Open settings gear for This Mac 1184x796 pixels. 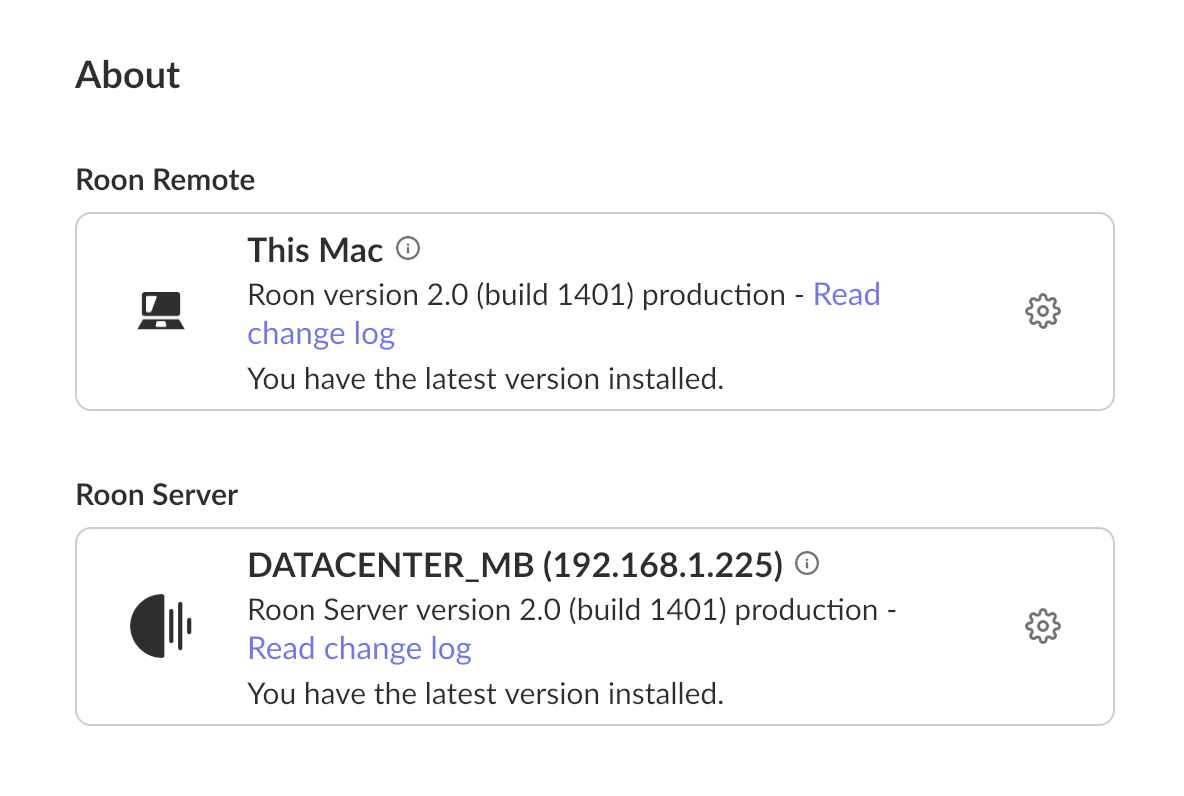click(1043, 311)
